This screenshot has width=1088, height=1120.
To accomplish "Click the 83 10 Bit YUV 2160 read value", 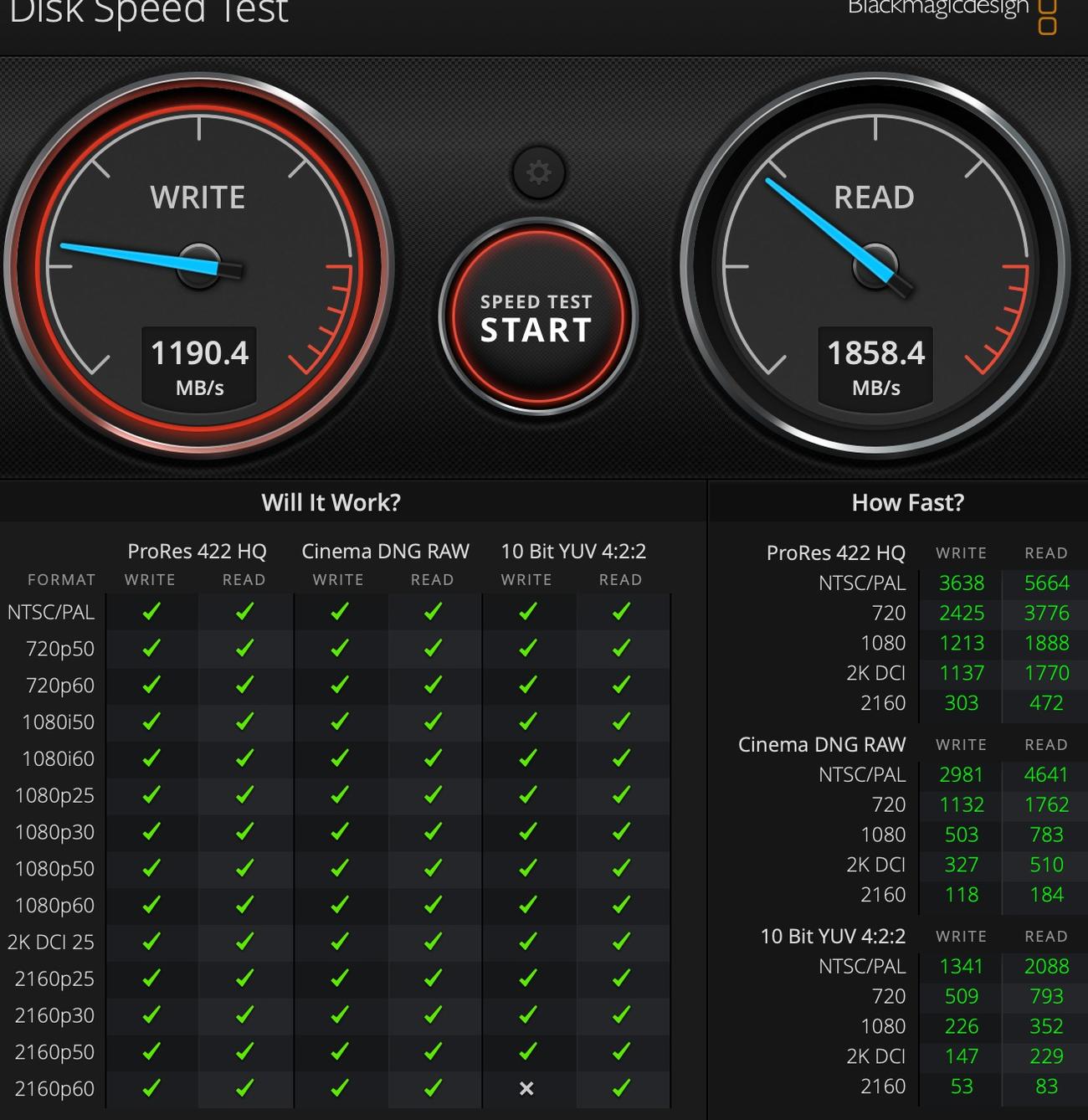I will [x=1047, y=1086].
